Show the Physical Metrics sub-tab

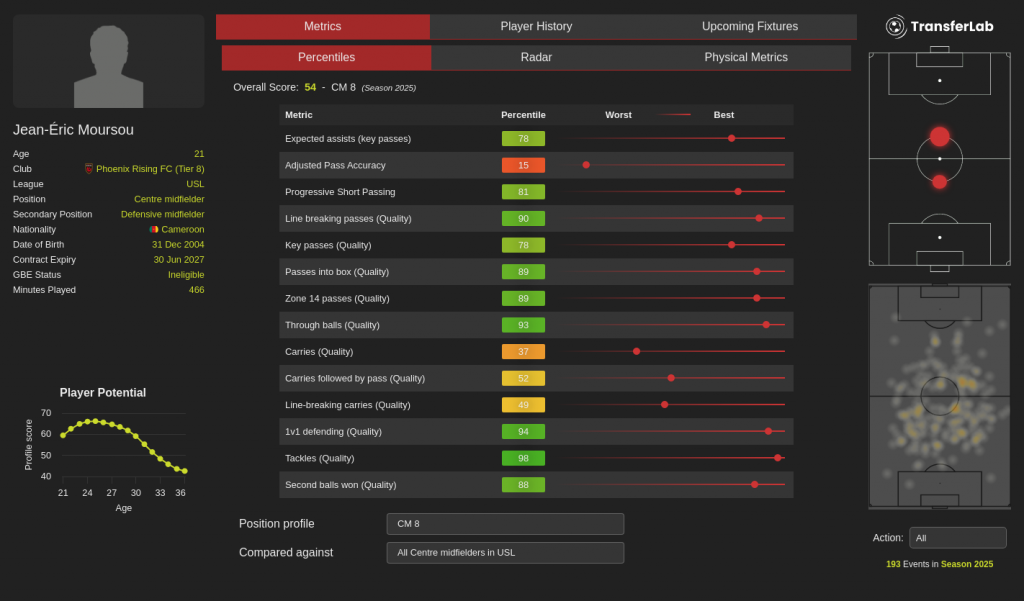[x=745, y=57]
